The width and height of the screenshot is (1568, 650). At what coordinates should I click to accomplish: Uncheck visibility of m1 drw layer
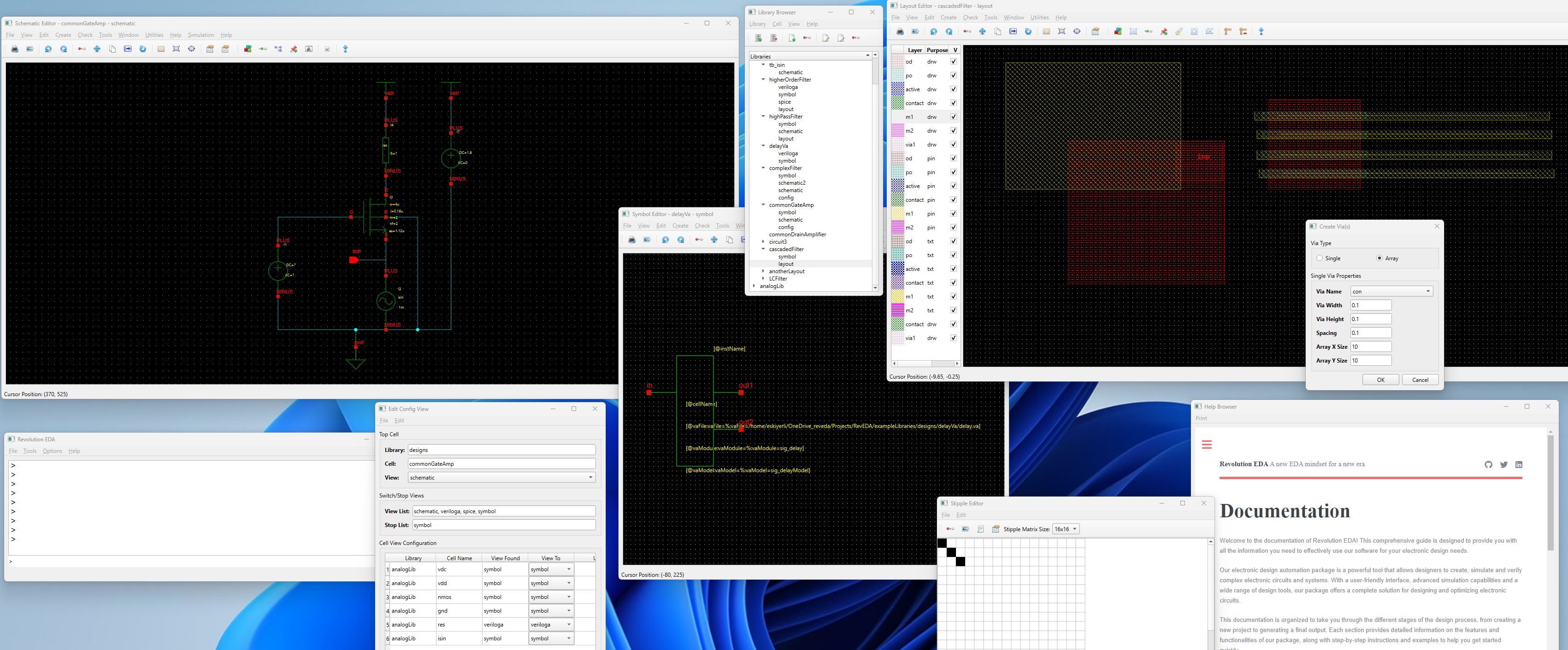(953, 117)
